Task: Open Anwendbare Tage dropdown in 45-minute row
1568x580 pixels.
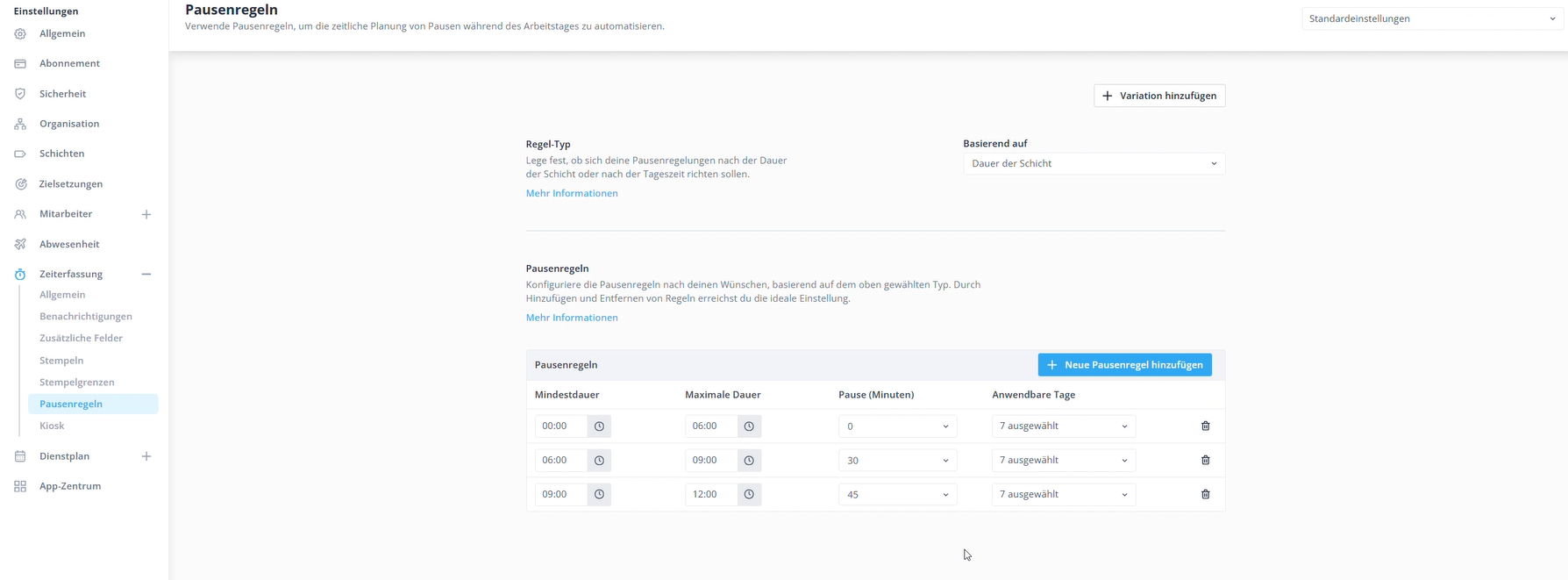Action: click(1064, 494)
